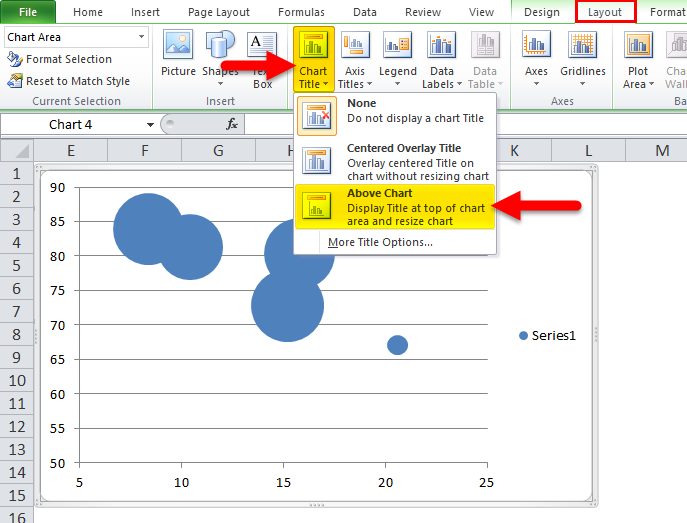687x523 pixels.
Task: Switch to the chart Layout tab
Action: tap(605, 12)
